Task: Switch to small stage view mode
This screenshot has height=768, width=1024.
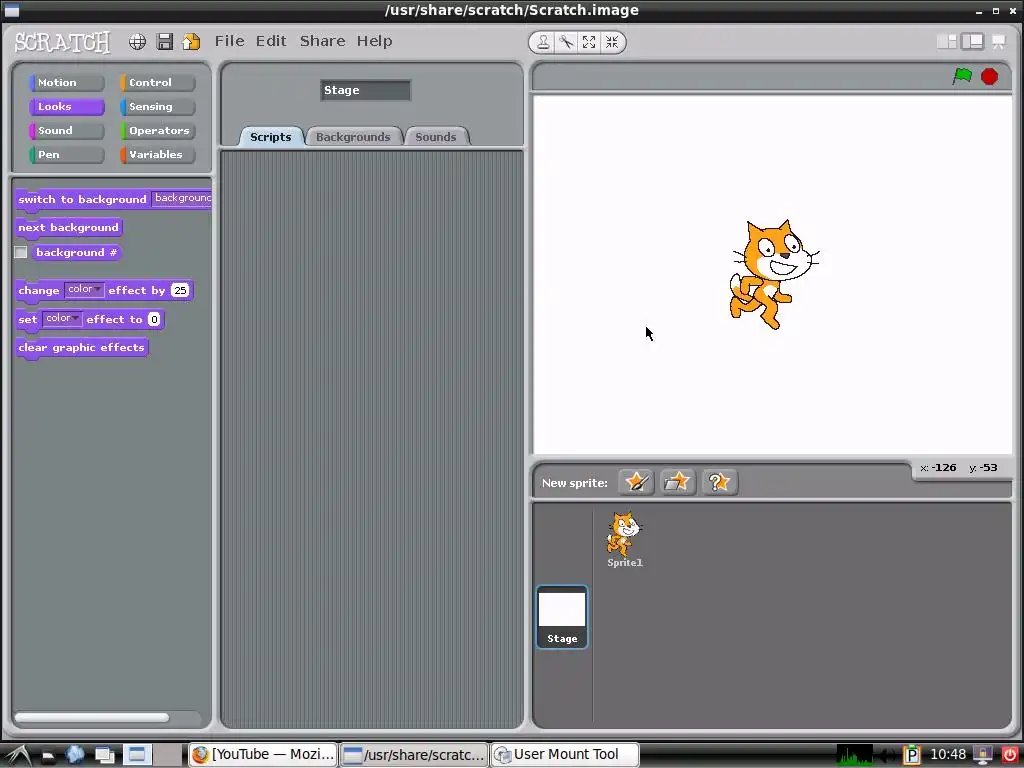Action: click(x=946, y=42)
